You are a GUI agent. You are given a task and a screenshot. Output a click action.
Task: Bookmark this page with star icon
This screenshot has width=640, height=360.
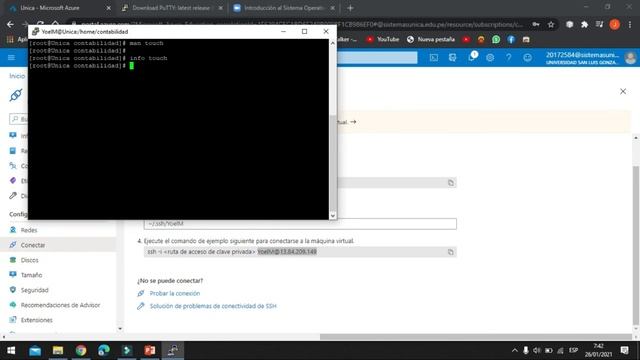tap(551, 24)
